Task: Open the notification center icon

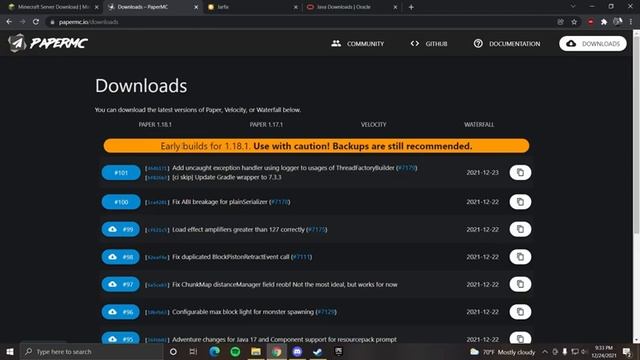Action: (627, 351)
